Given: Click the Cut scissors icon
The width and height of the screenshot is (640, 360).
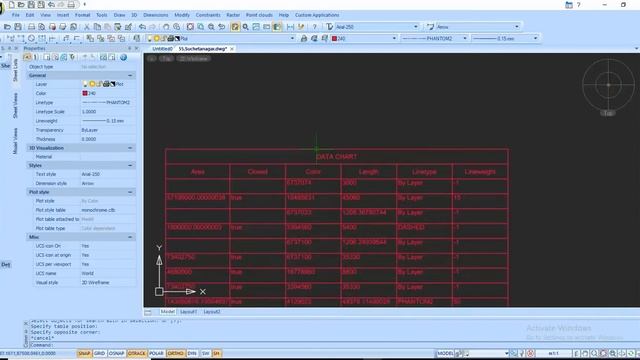Looking at the screenshot, I should coord(87,27).
